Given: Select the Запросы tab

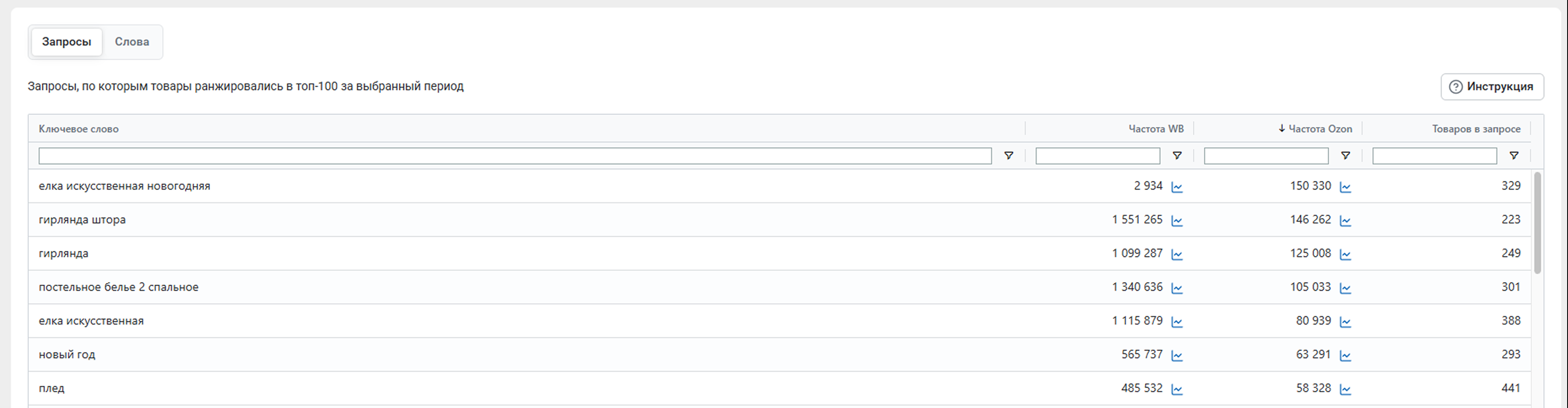Looking at the screenshot, I should point(67,42).
